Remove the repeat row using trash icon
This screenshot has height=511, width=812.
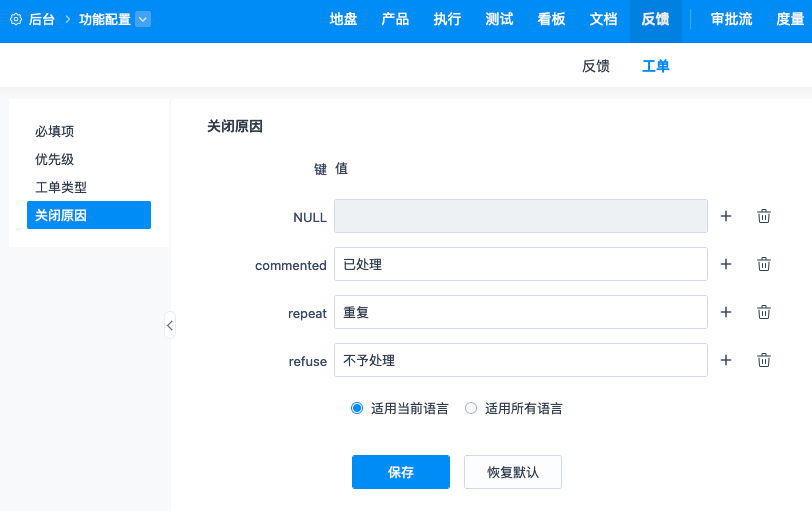[x=763, y=312]
